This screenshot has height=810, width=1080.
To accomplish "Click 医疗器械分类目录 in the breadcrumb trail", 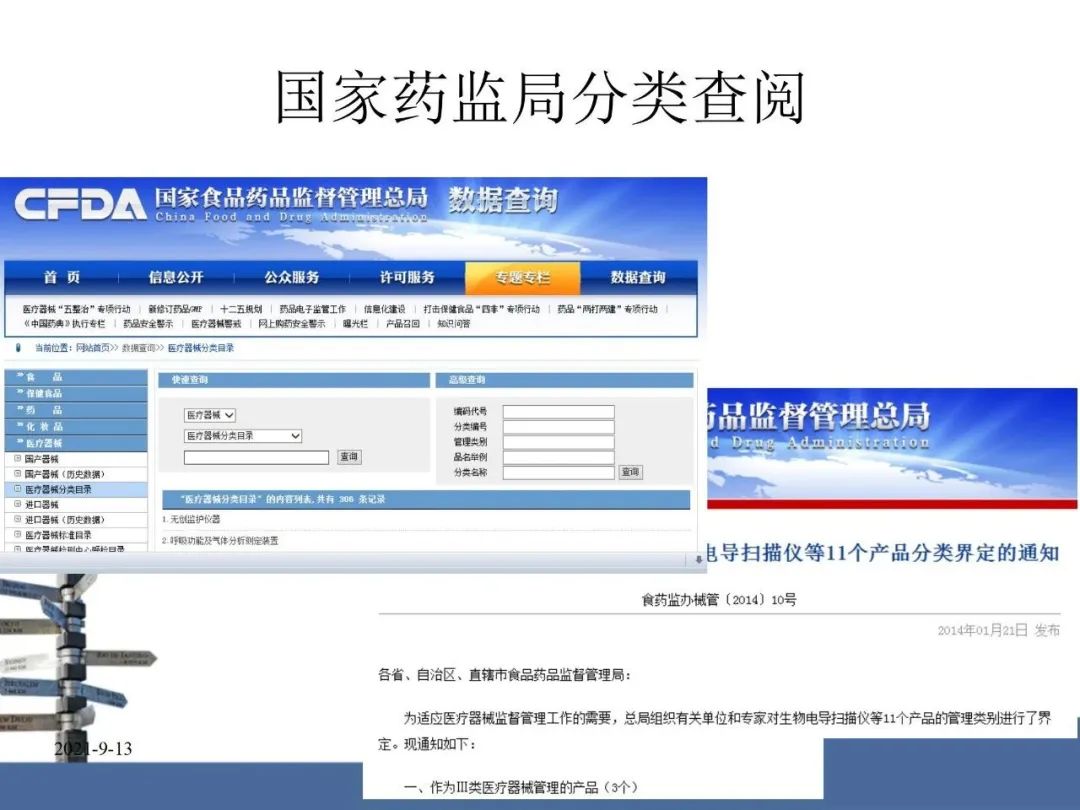I will tap(201, 348).
